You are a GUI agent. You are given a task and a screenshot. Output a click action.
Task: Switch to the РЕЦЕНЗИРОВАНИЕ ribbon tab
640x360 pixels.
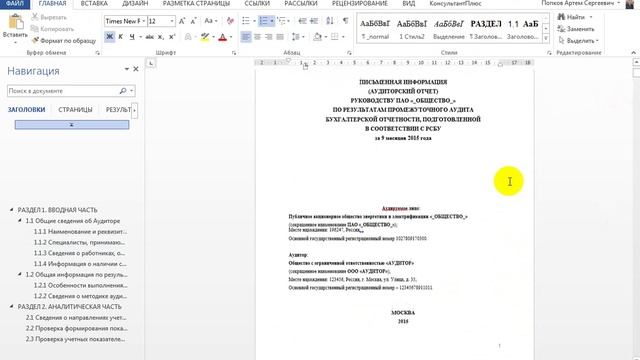[360, 4]
